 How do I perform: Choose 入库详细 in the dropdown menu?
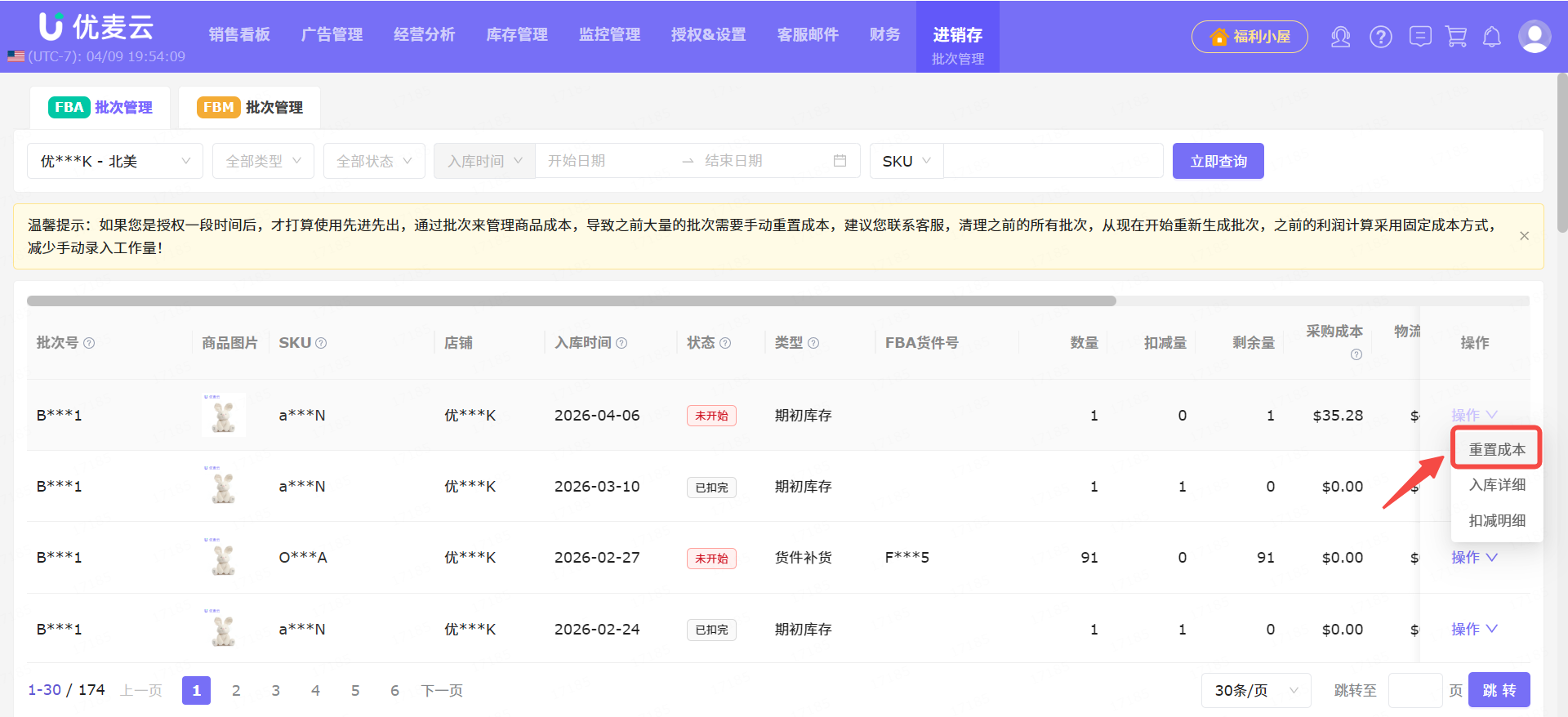1496,485
